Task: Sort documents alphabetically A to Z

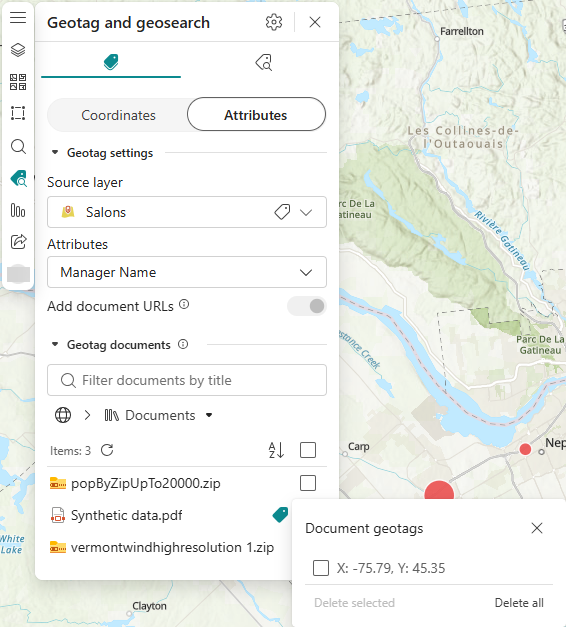Action: 276,450
